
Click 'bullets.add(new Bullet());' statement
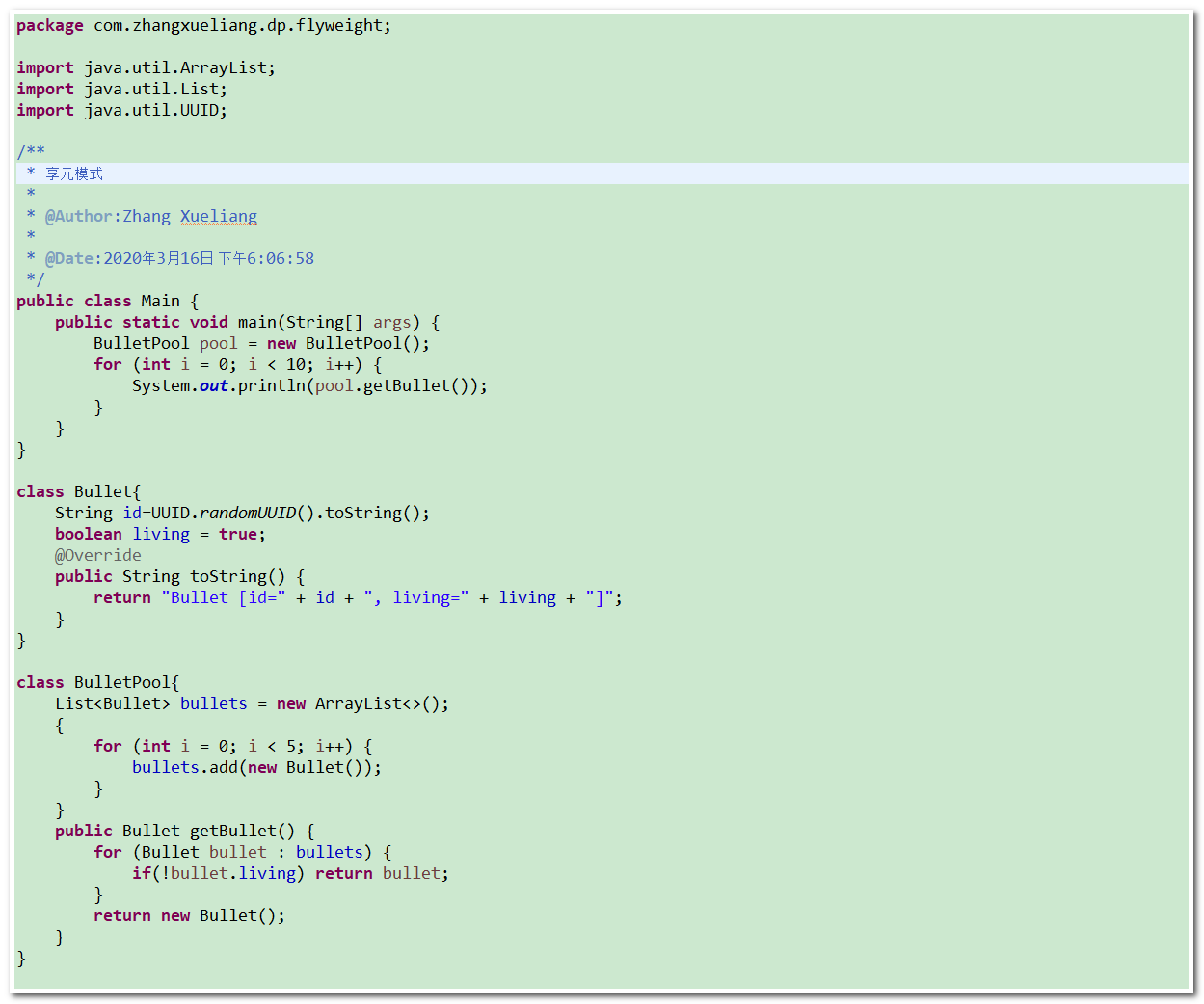(x=256, y=768)
